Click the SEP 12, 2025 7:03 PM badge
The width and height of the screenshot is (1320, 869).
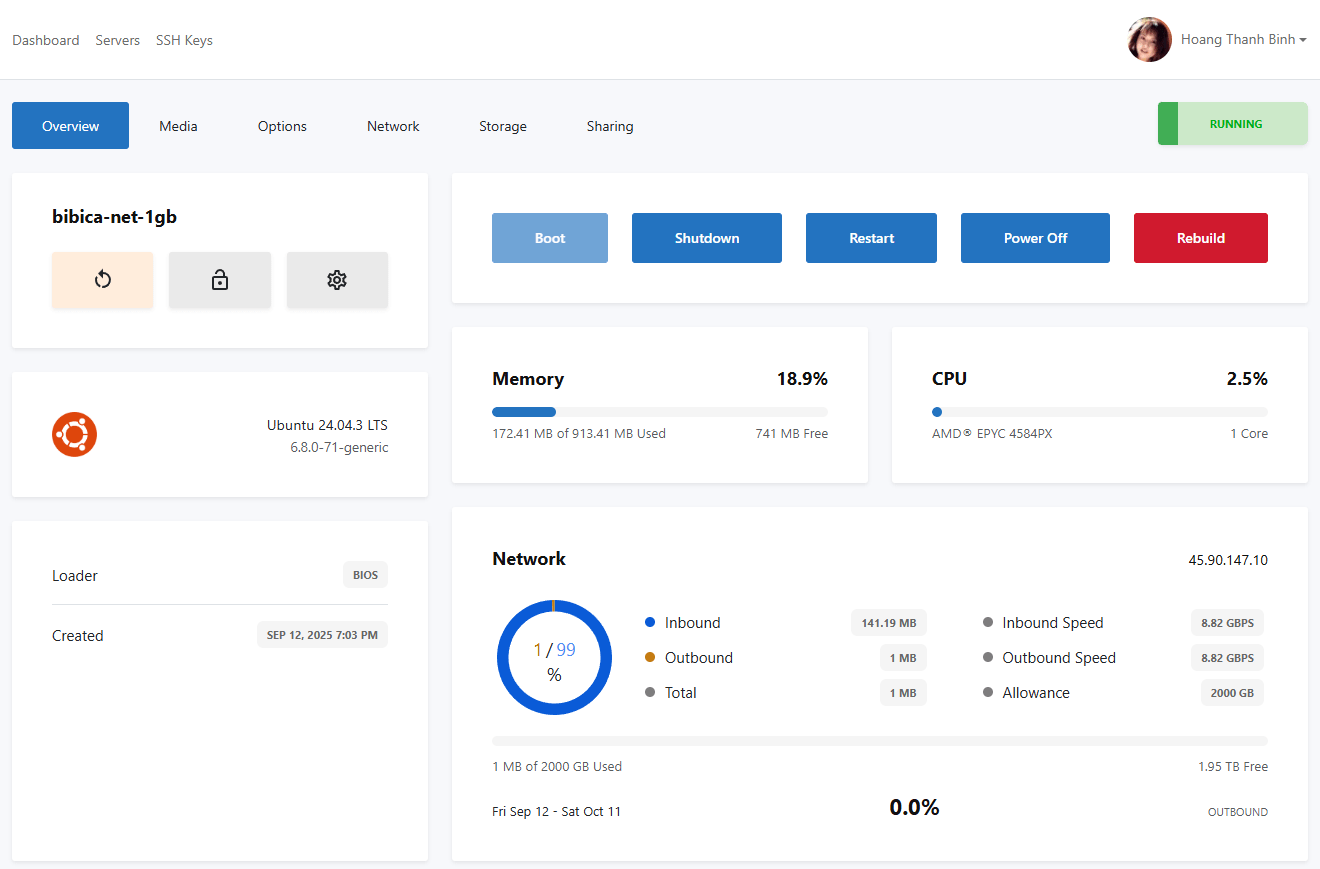pos(322,635)
